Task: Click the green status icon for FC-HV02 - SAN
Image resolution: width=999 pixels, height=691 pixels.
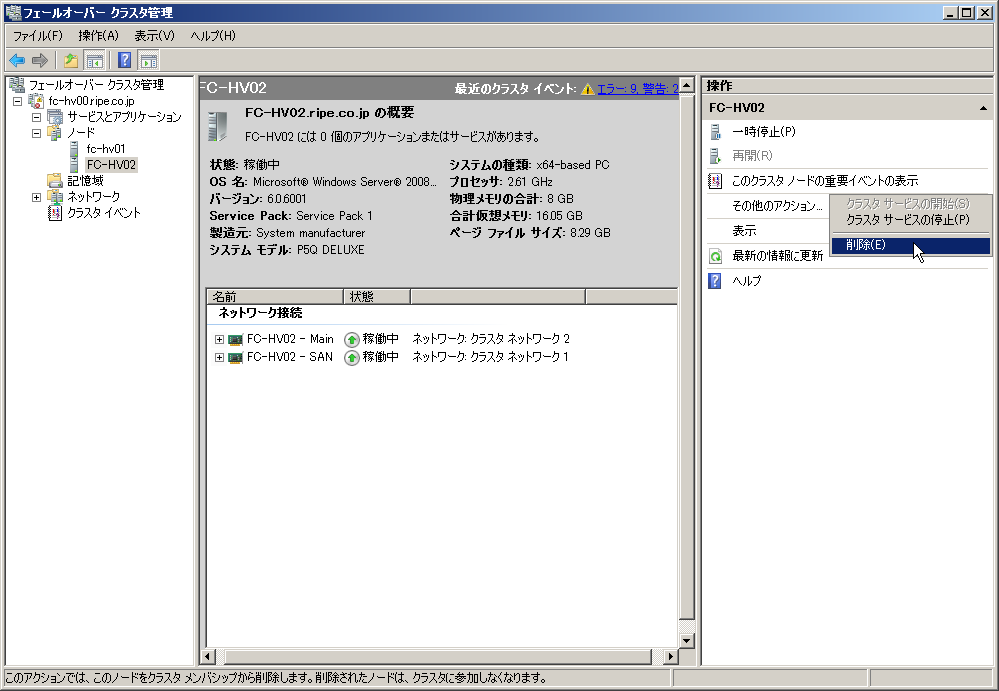Action: click(352, 358)
